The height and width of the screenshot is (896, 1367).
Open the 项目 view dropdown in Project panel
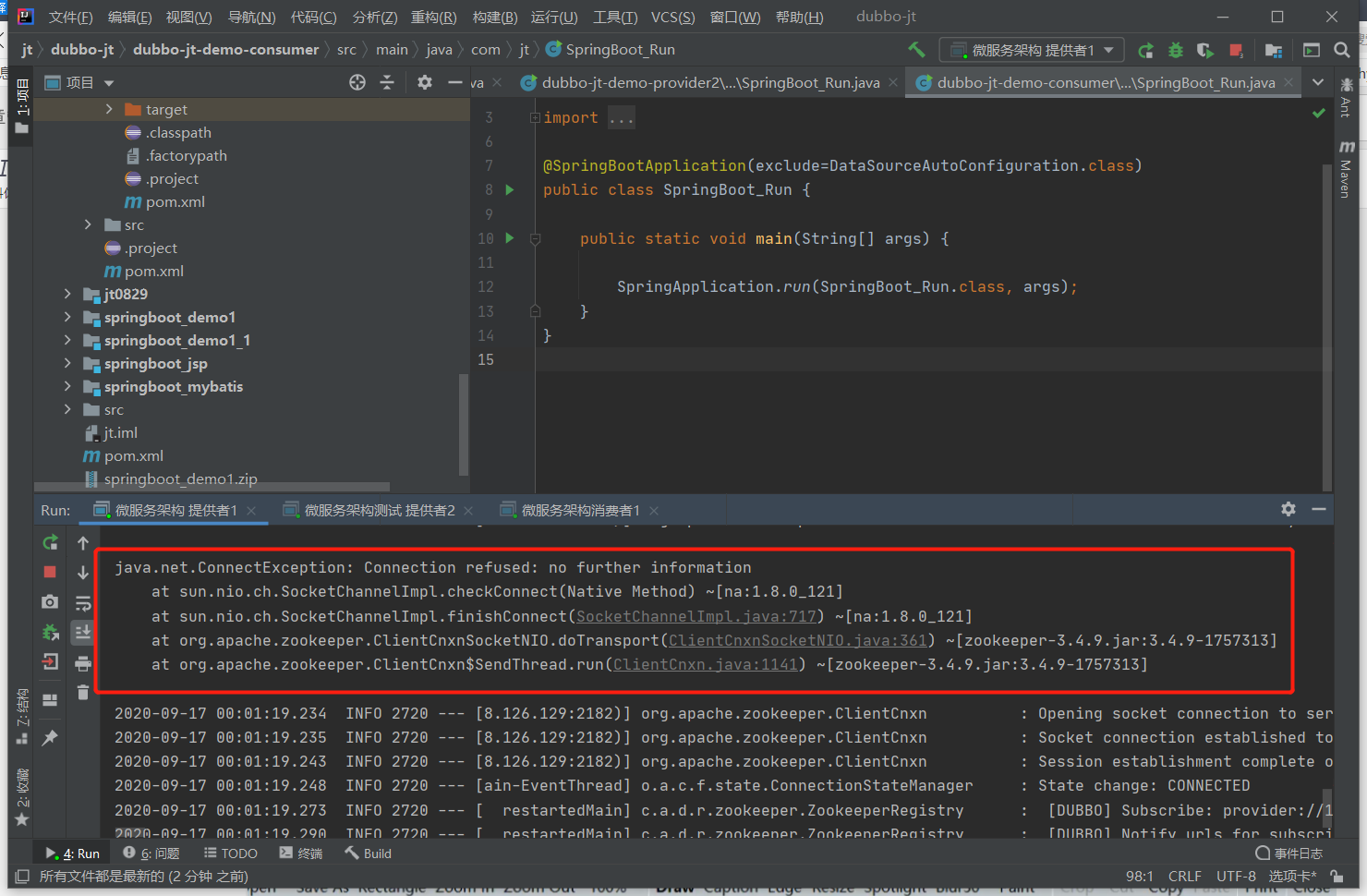click(79, 82)
